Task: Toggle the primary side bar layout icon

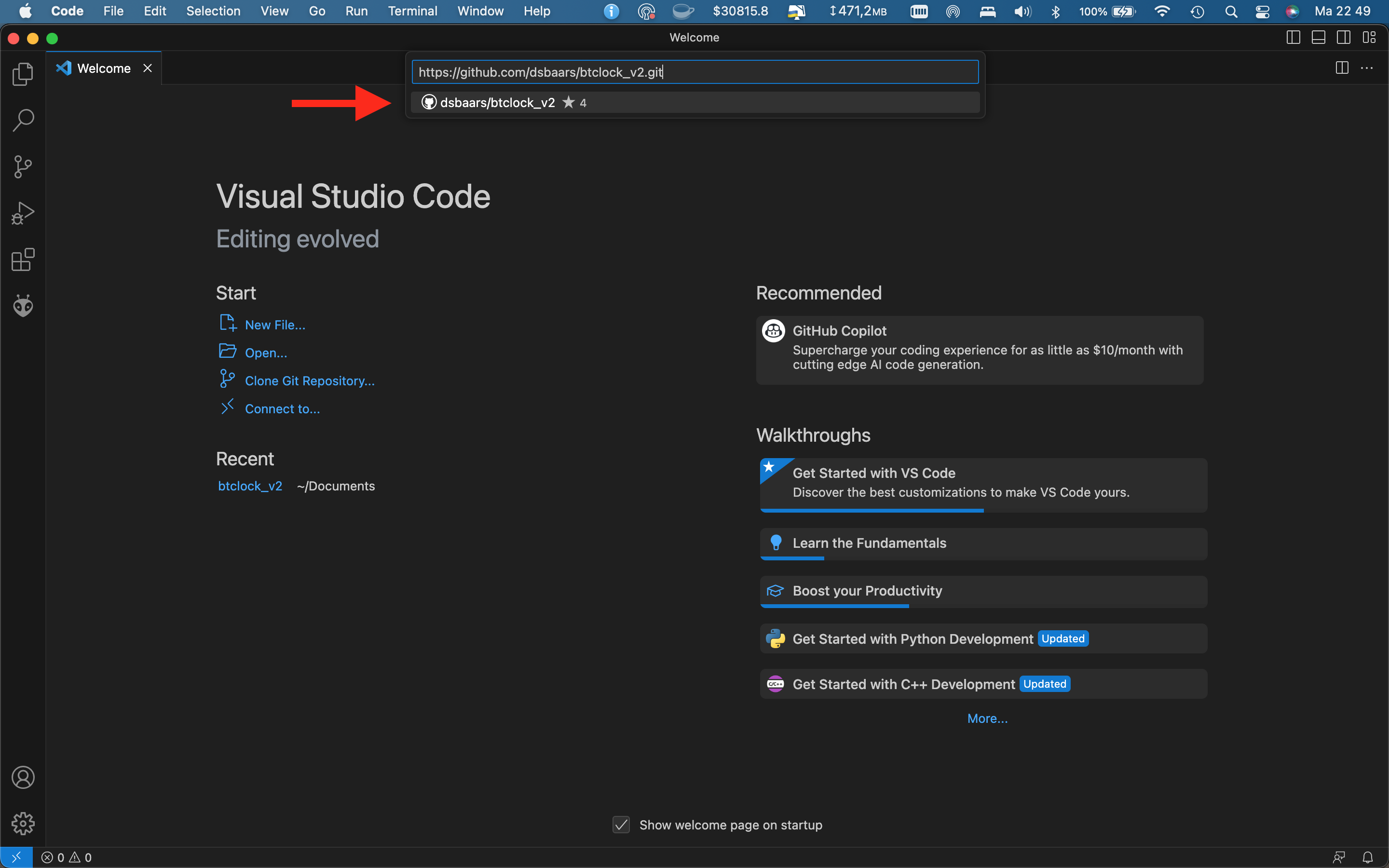Action: (x=1293, y=37)
